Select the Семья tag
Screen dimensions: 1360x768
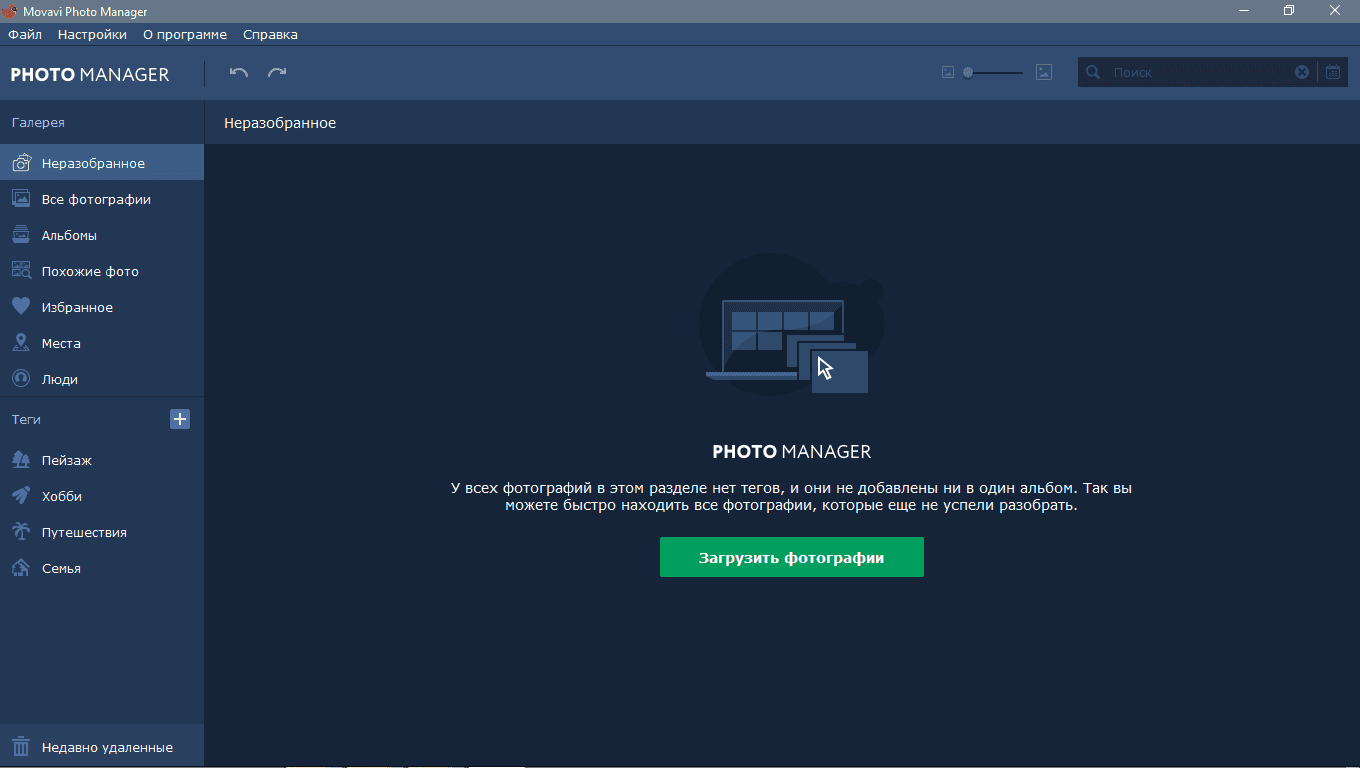point(102,568)
